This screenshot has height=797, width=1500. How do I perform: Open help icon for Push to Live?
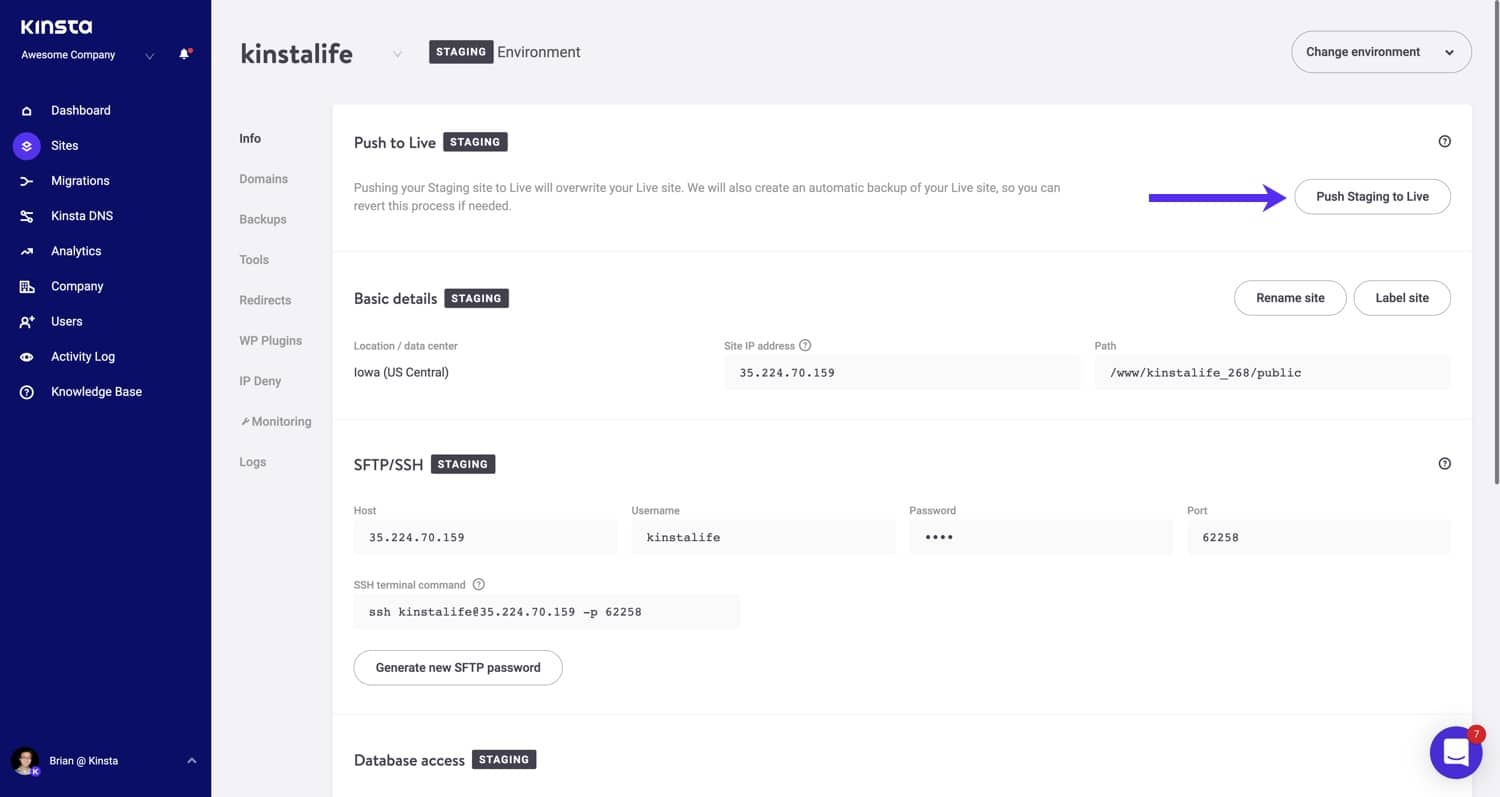click(1444, 142)
